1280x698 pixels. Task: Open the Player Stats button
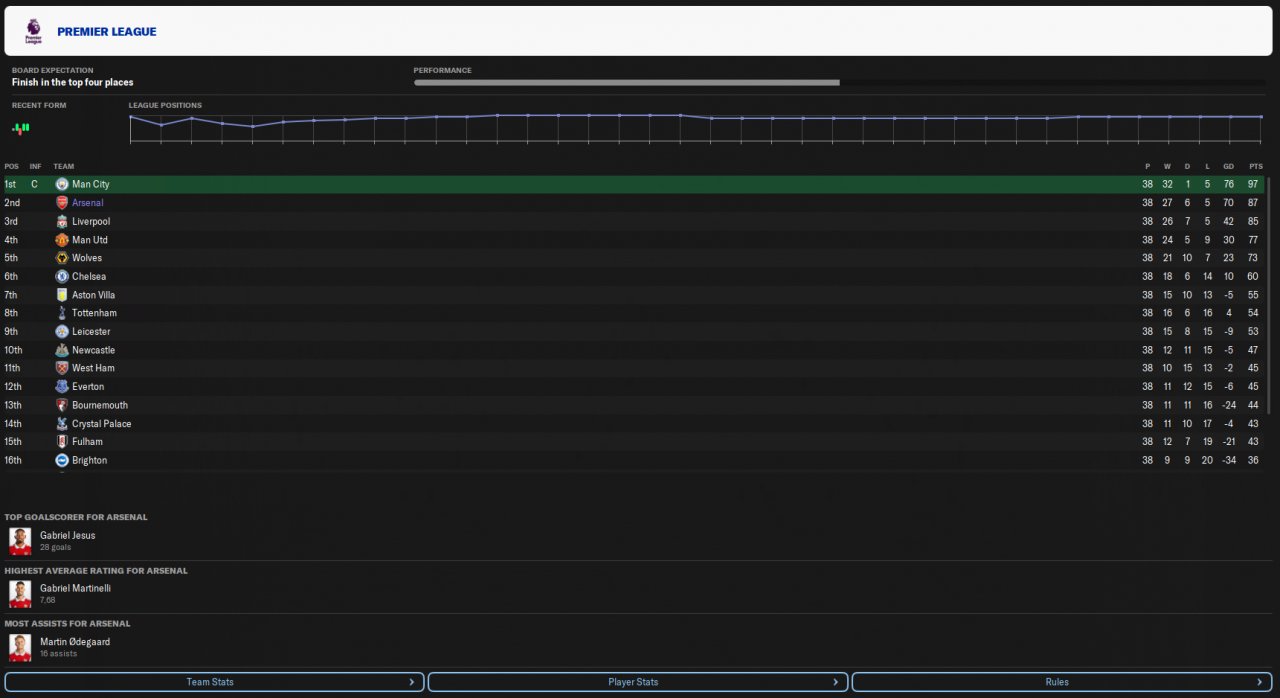[x=637, y=682]
